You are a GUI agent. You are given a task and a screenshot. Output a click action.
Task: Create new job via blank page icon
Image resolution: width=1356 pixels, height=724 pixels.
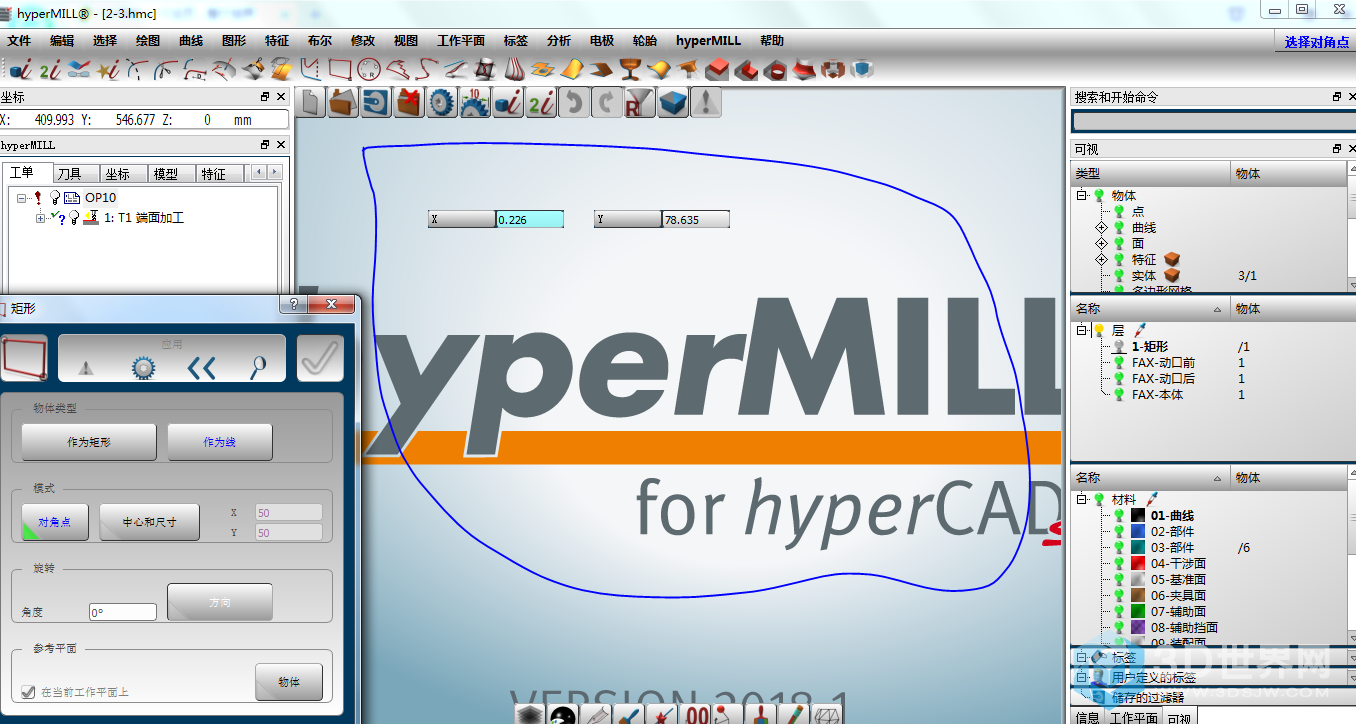click(312, 102)
